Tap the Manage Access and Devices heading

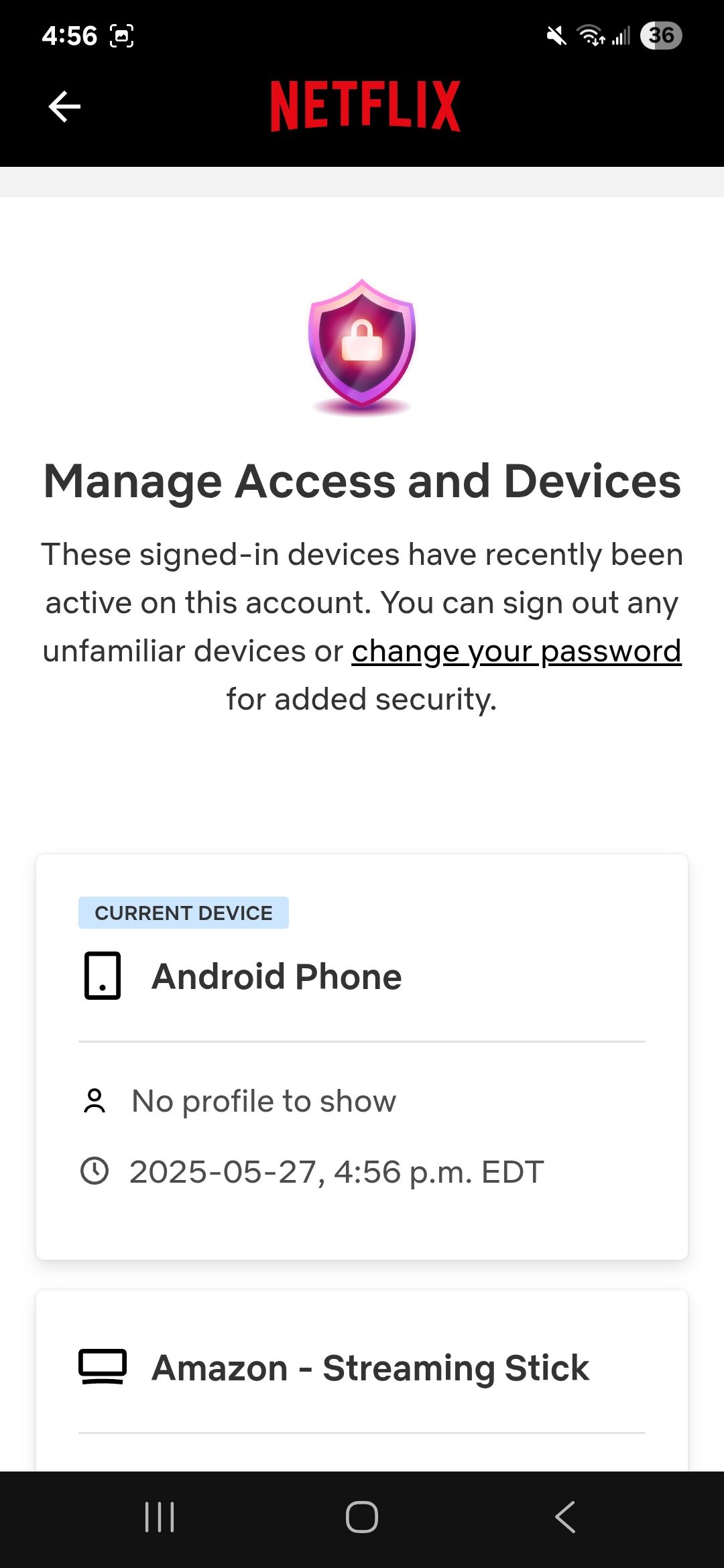(x=362, y=482)
